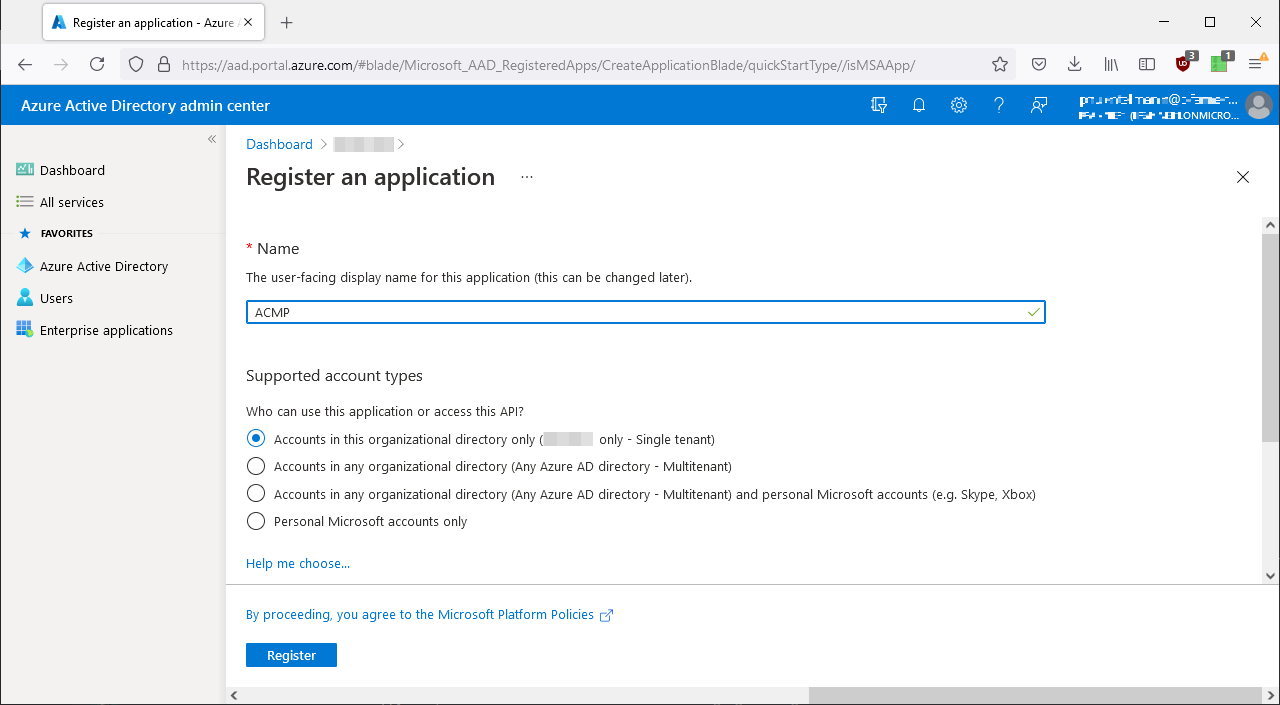Select the Single tenant account option
The image size is (1280, 705).
[x=256, y=438]
